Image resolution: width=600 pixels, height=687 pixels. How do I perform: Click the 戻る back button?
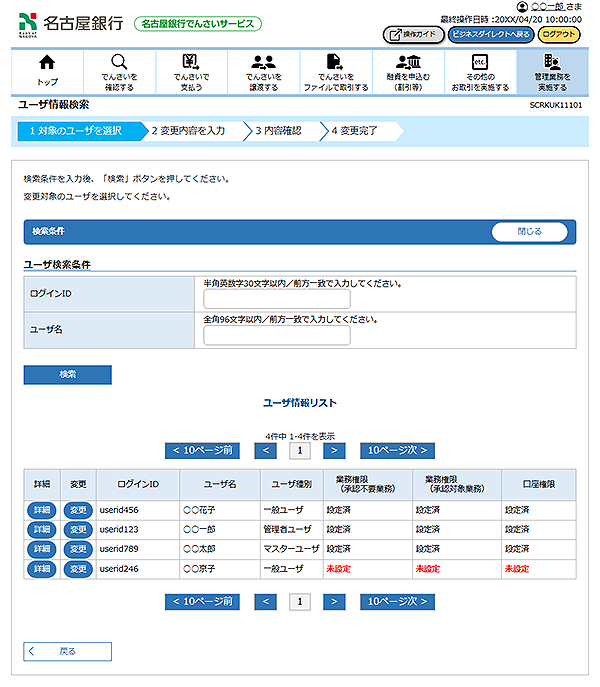(67, 652)
